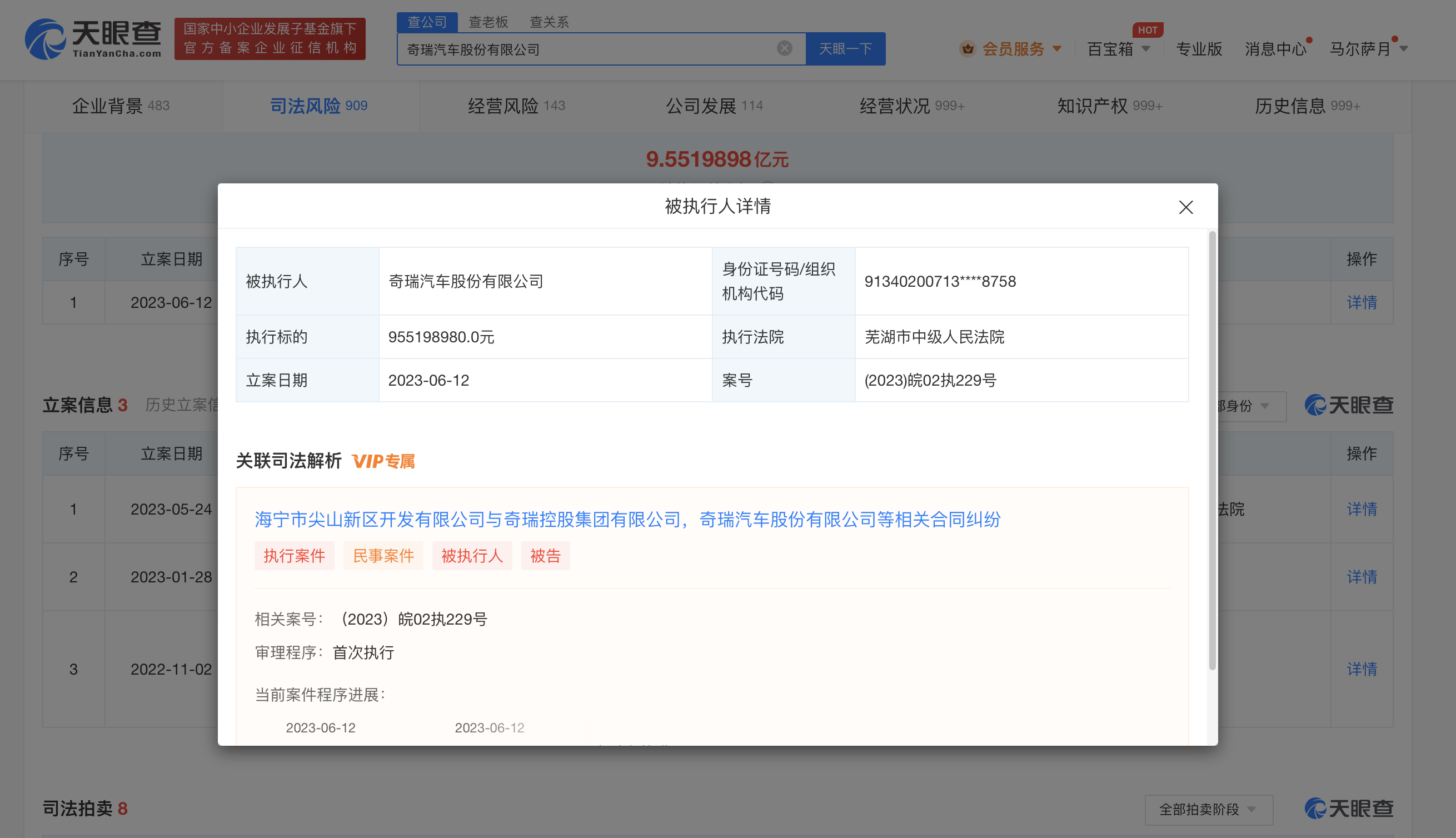
Task: Click the close X icon on dialog
Action: point(1186,207)
